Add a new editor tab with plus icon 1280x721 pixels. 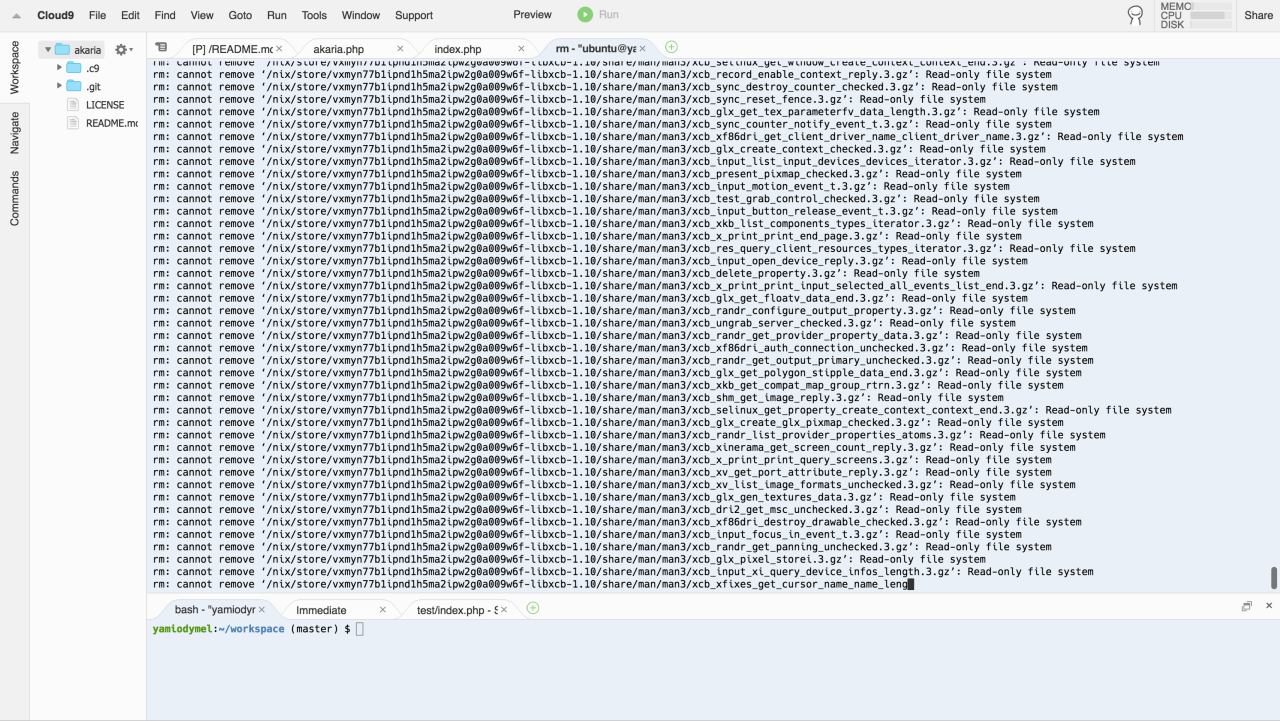671,47
